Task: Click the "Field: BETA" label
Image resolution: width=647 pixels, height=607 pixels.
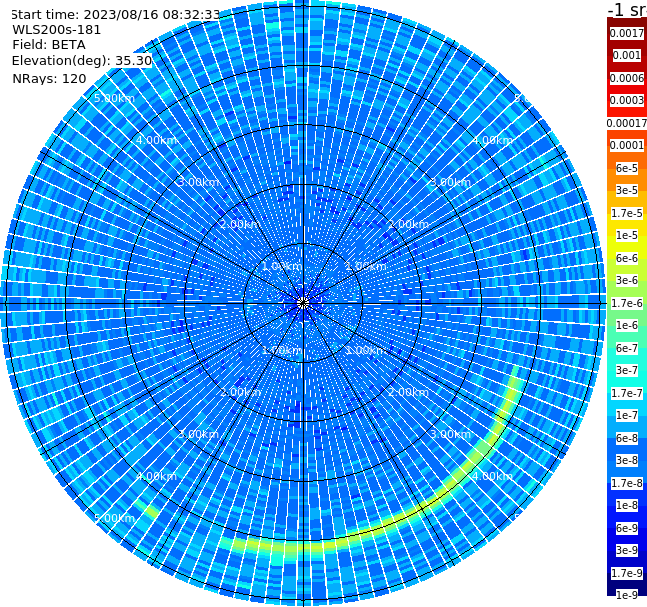Action: 49,45
